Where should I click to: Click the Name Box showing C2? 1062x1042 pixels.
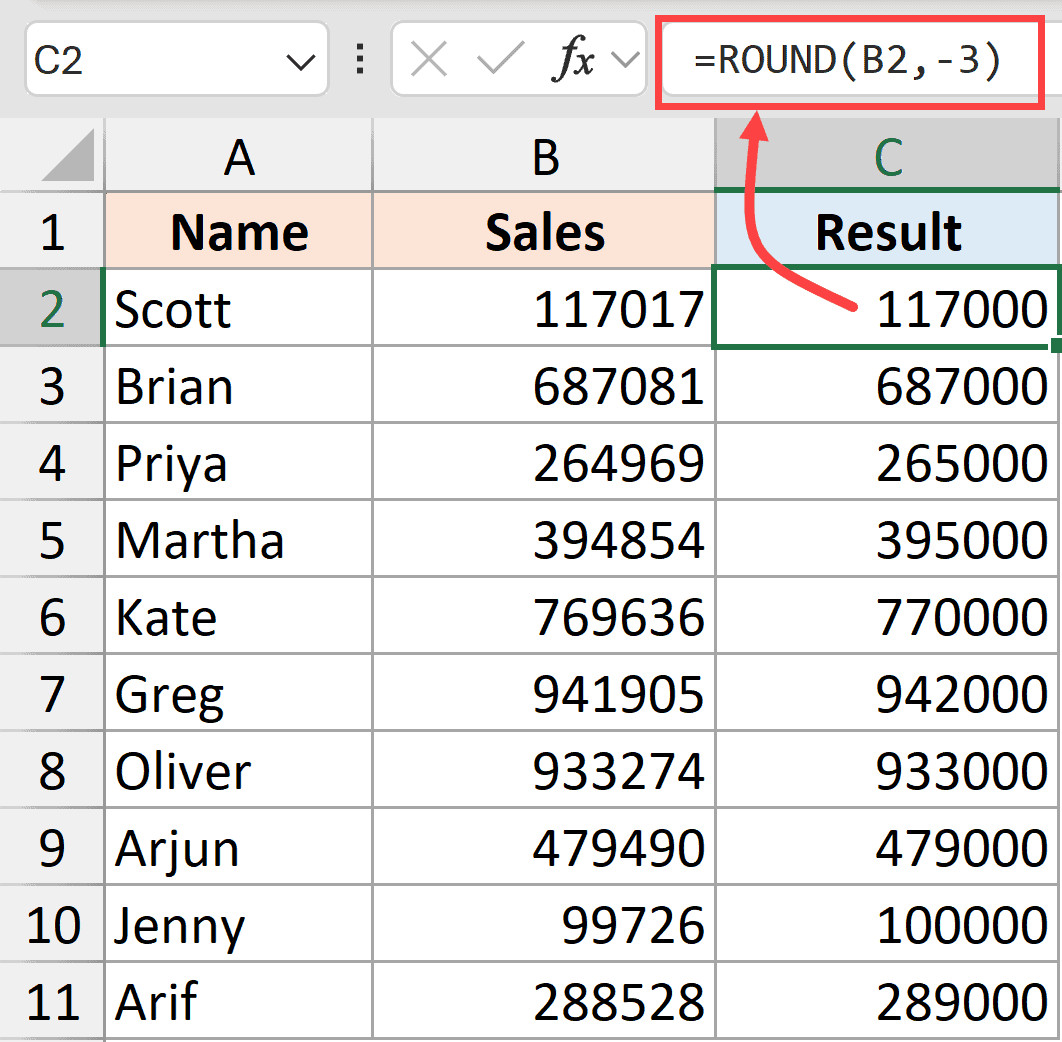[x=150, y=62]
